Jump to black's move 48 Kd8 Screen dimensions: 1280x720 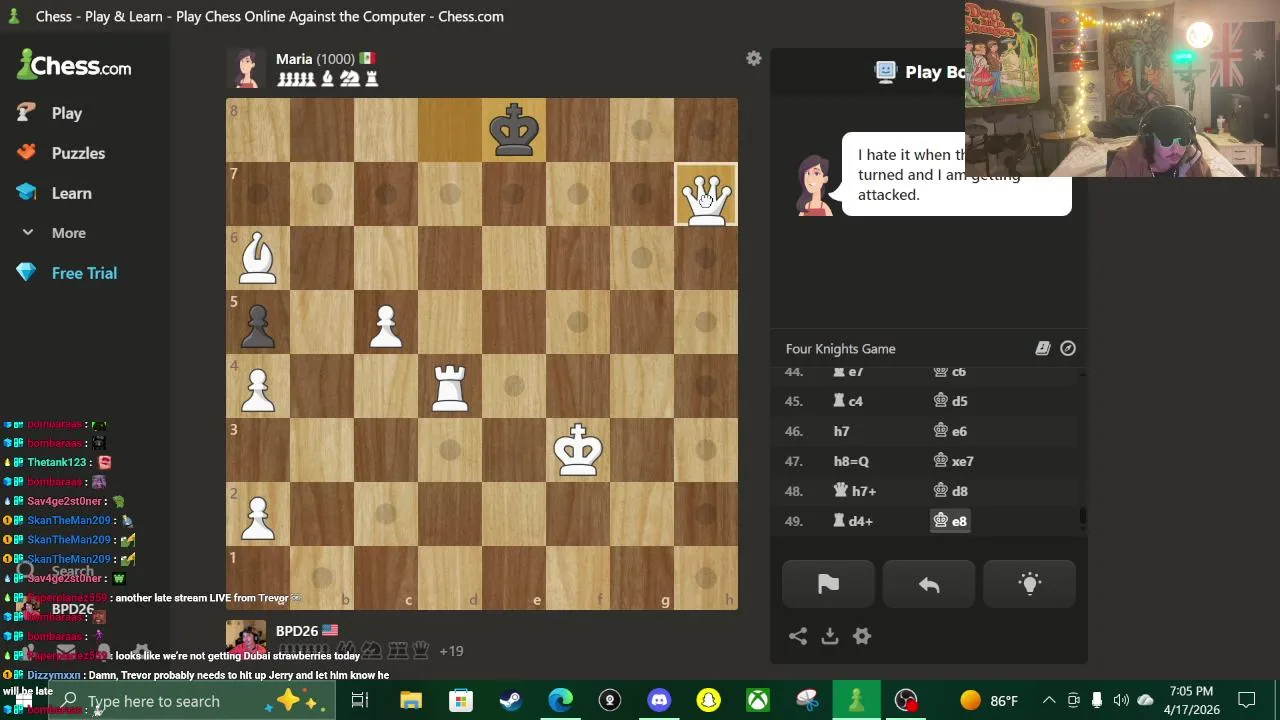pos(950,491)
